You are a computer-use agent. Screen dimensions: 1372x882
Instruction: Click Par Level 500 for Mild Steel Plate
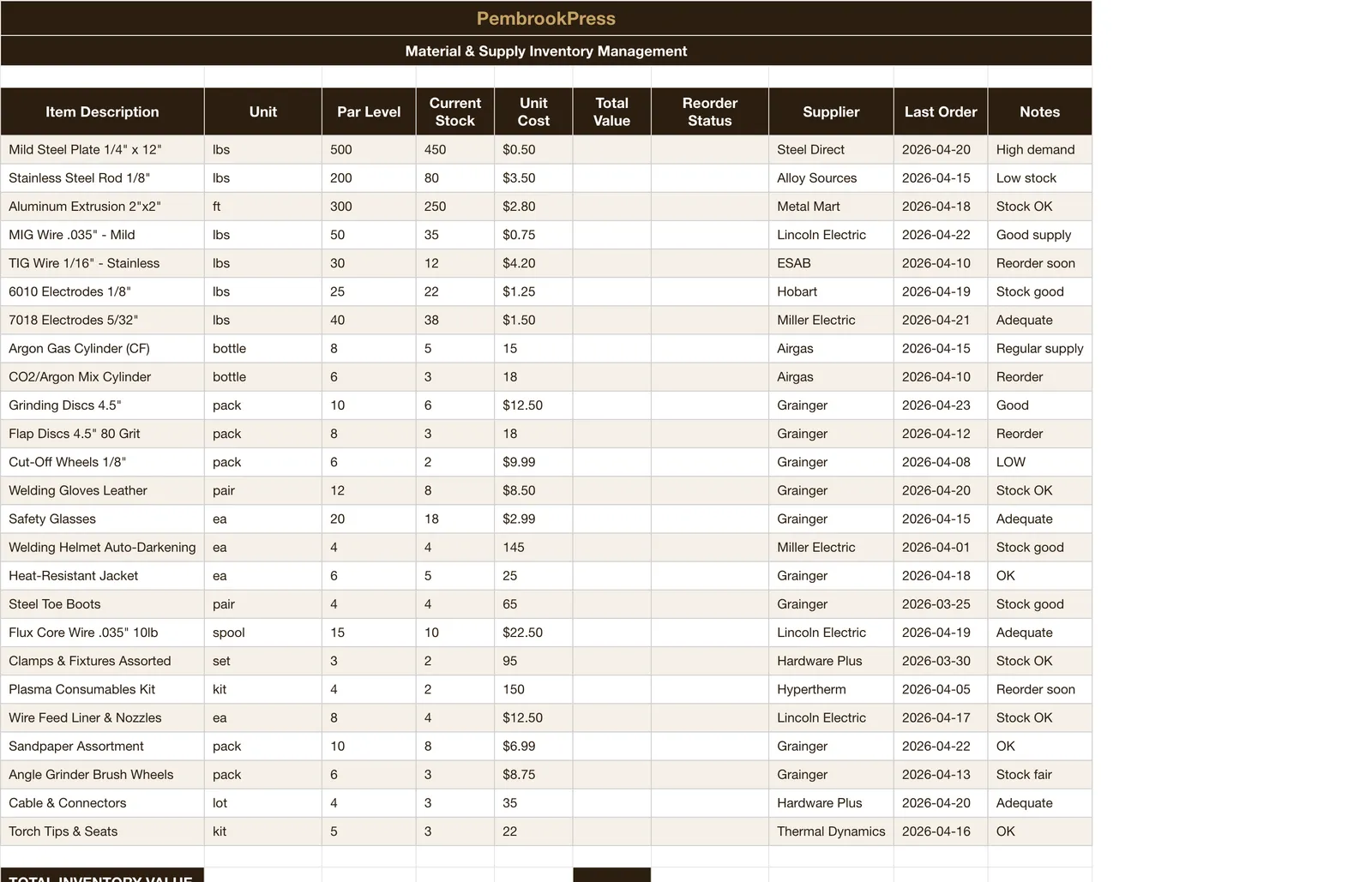click(368, 149)
